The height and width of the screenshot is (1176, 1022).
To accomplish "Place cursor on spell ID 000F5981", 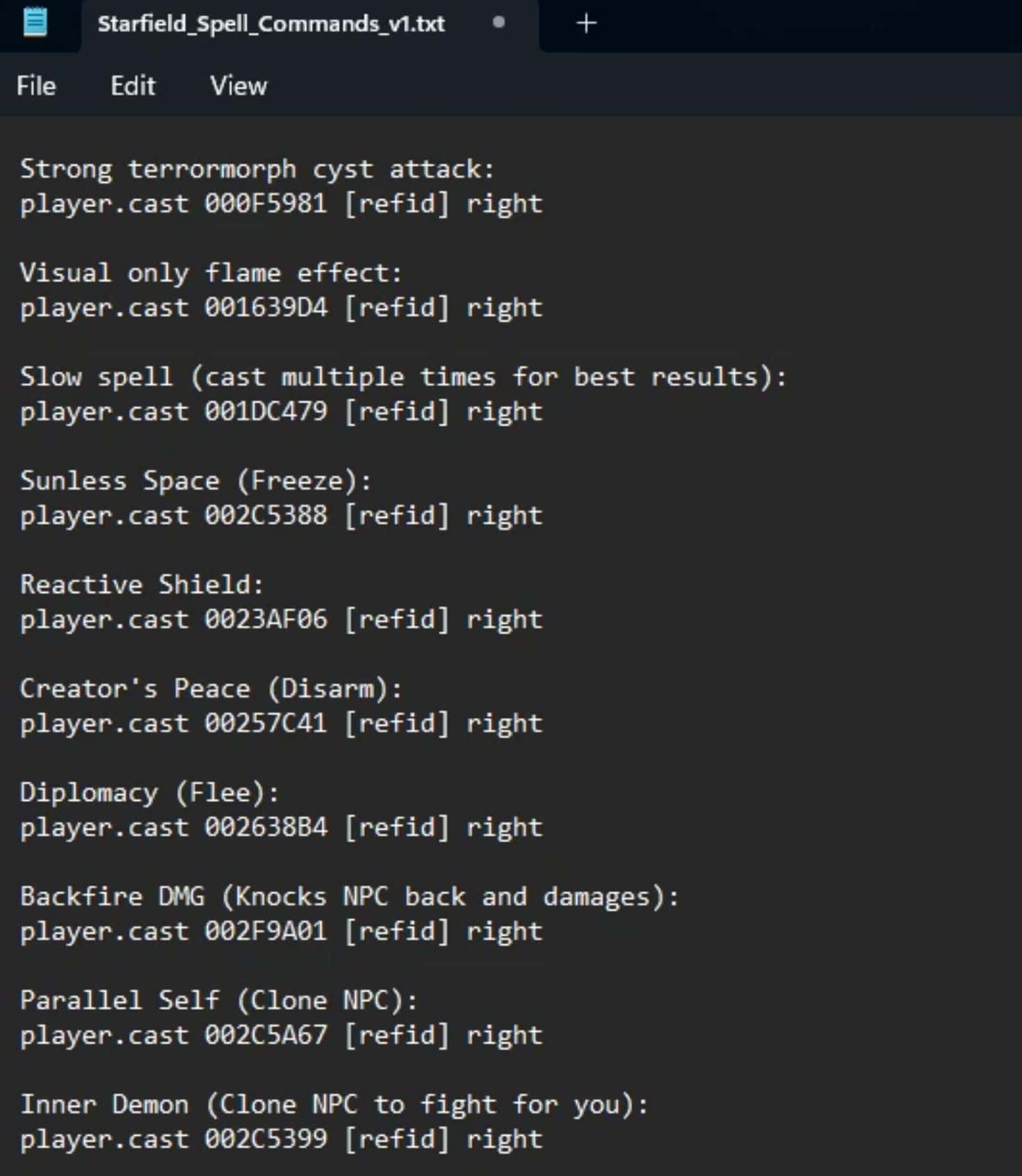I will (x=265, y=204).
